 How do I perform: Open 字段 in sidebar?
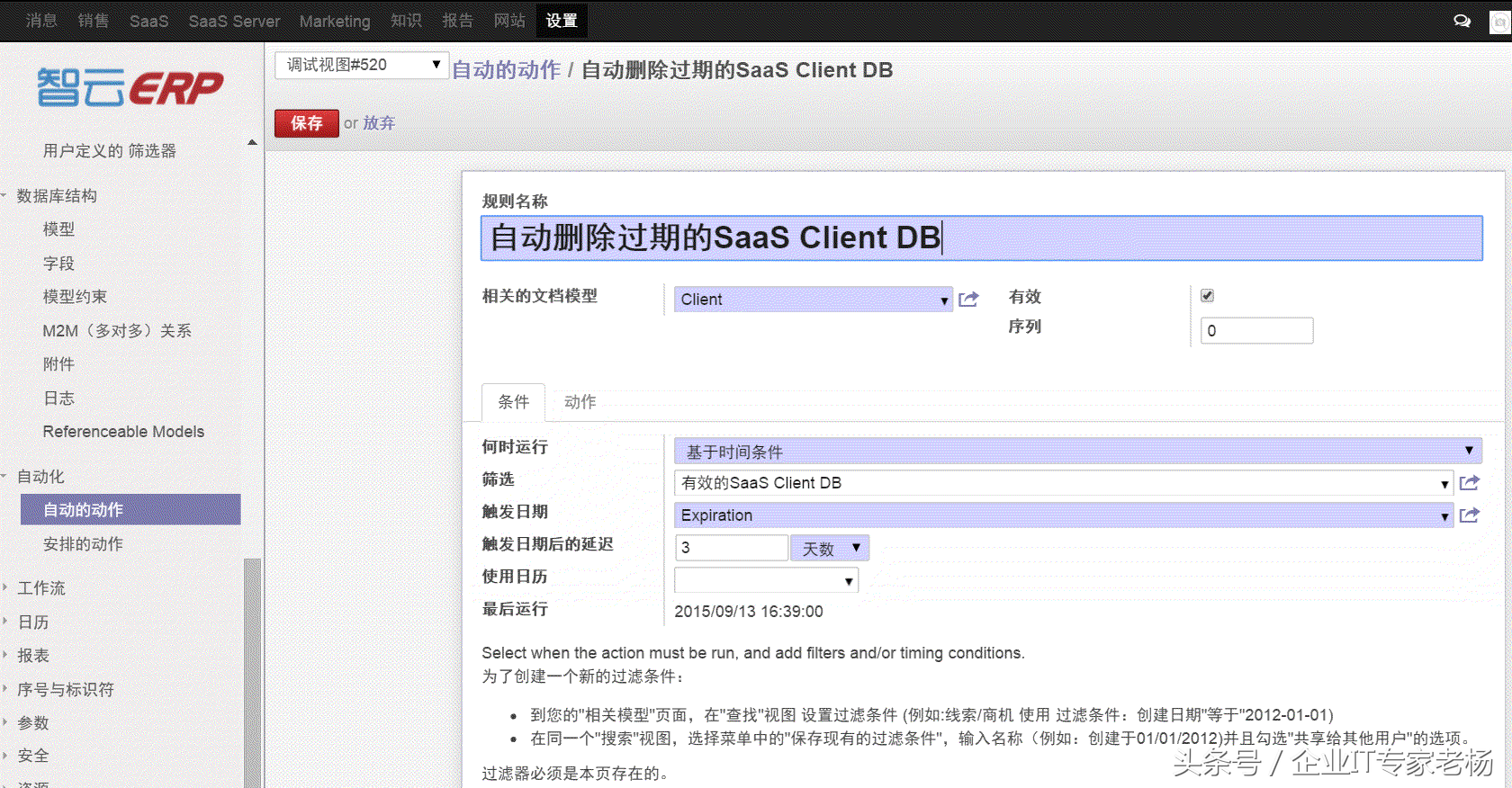point(59,264)
